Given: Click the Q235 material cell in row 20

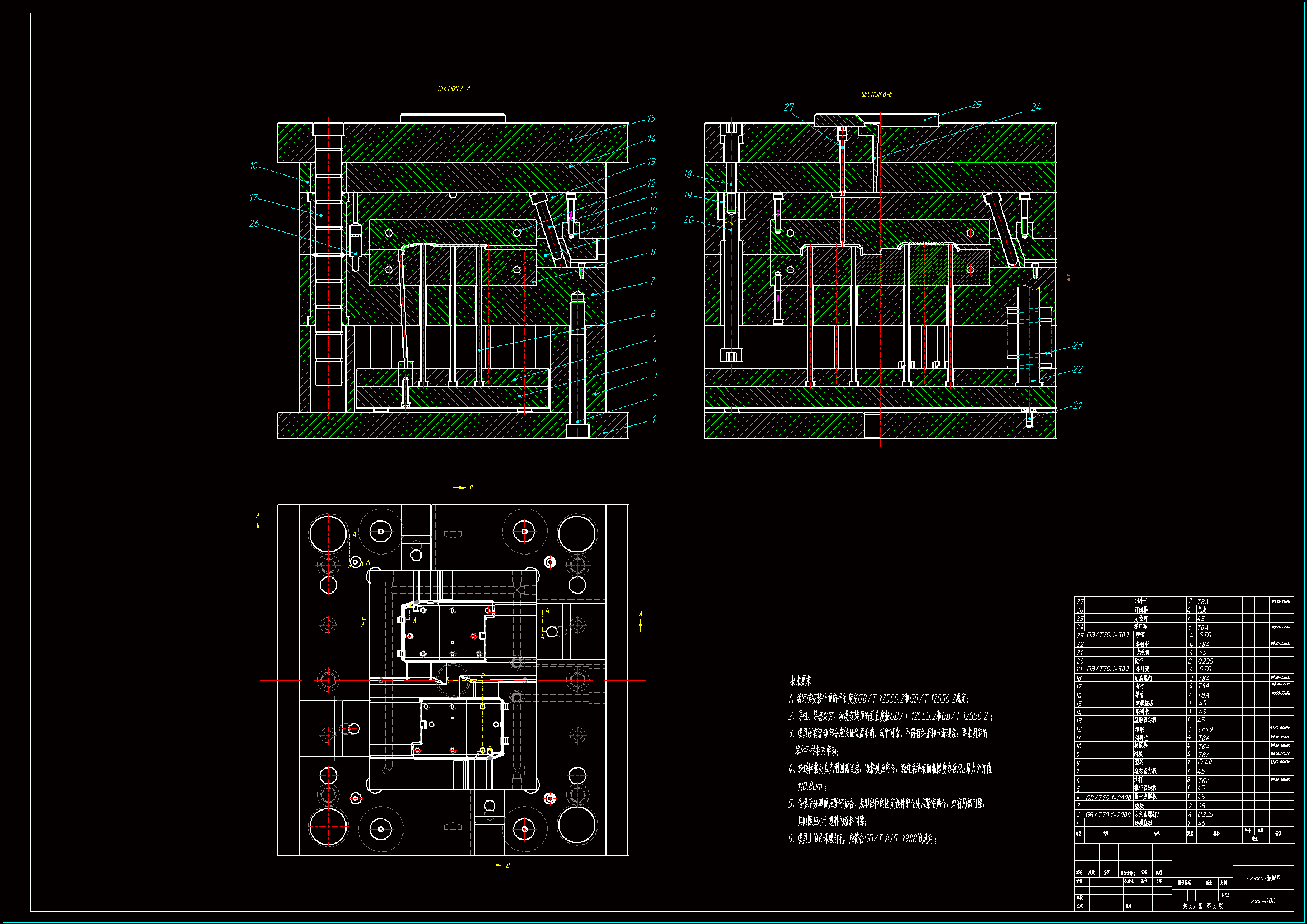Looking at the screenshot, I should pyautogui.click(x=1205, y=661).
